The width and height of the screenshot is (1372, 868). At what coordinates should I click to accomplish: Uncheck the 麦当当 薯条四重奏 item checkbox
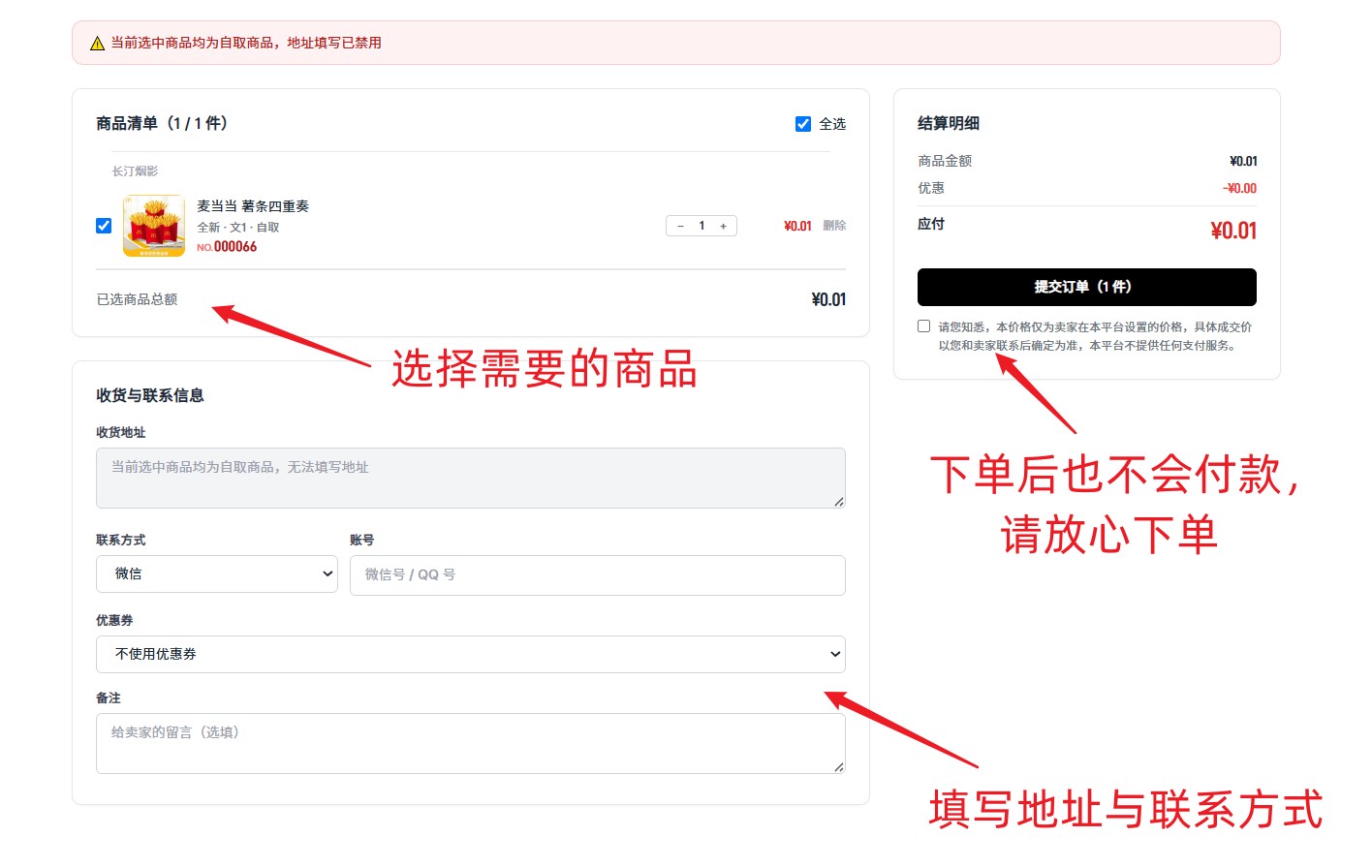coord(104,226)
